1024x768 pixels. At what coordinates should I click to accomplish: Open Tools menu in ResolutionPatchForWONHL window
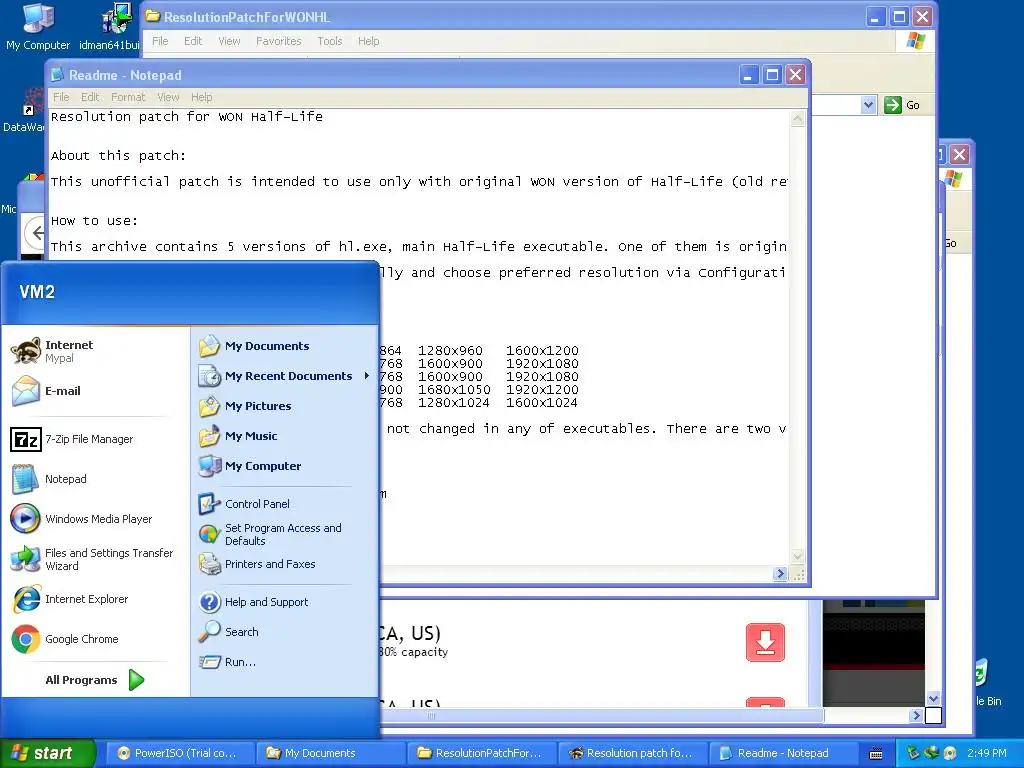[330, 41]
